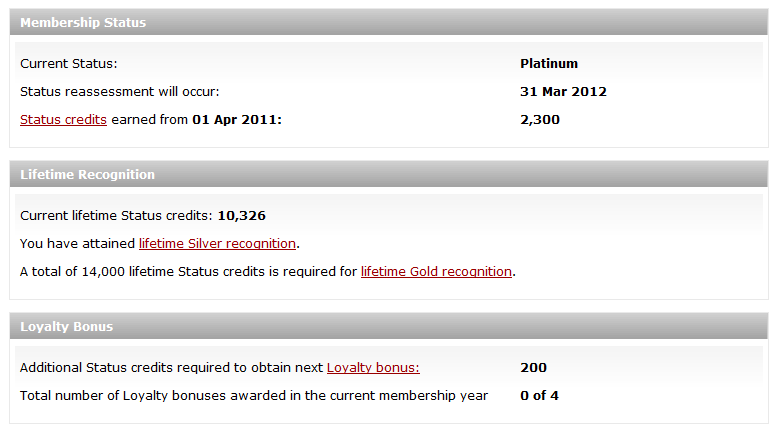
Task: Click the Lifetime Recognition section header
Action: coord(389,174)
